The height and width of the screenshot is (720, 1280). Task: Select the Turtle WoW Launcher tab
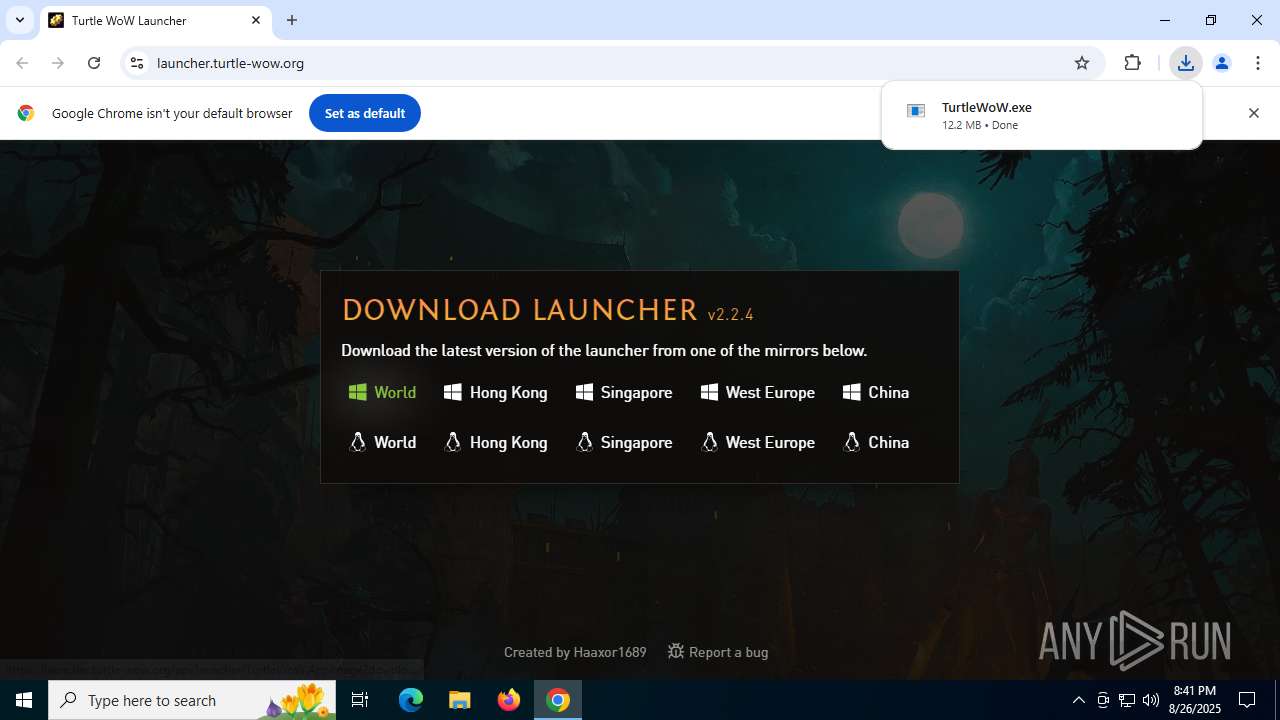(155, 20)
